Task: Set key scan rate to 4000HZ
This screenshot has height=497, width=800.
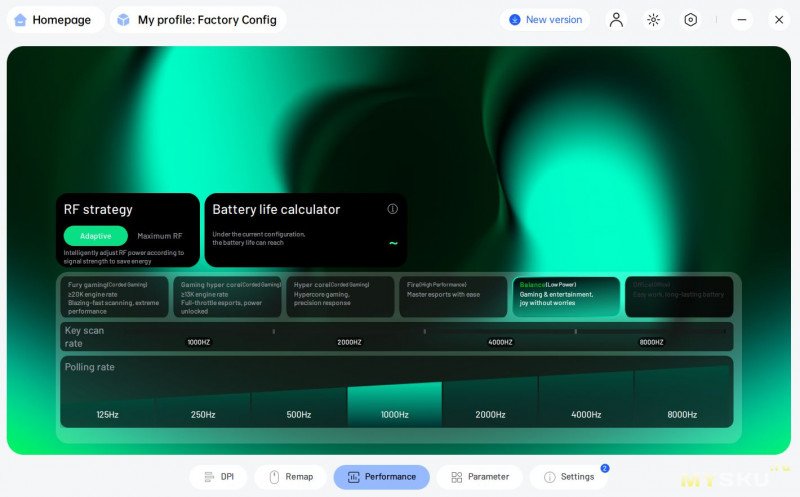Action: point(500,342)
